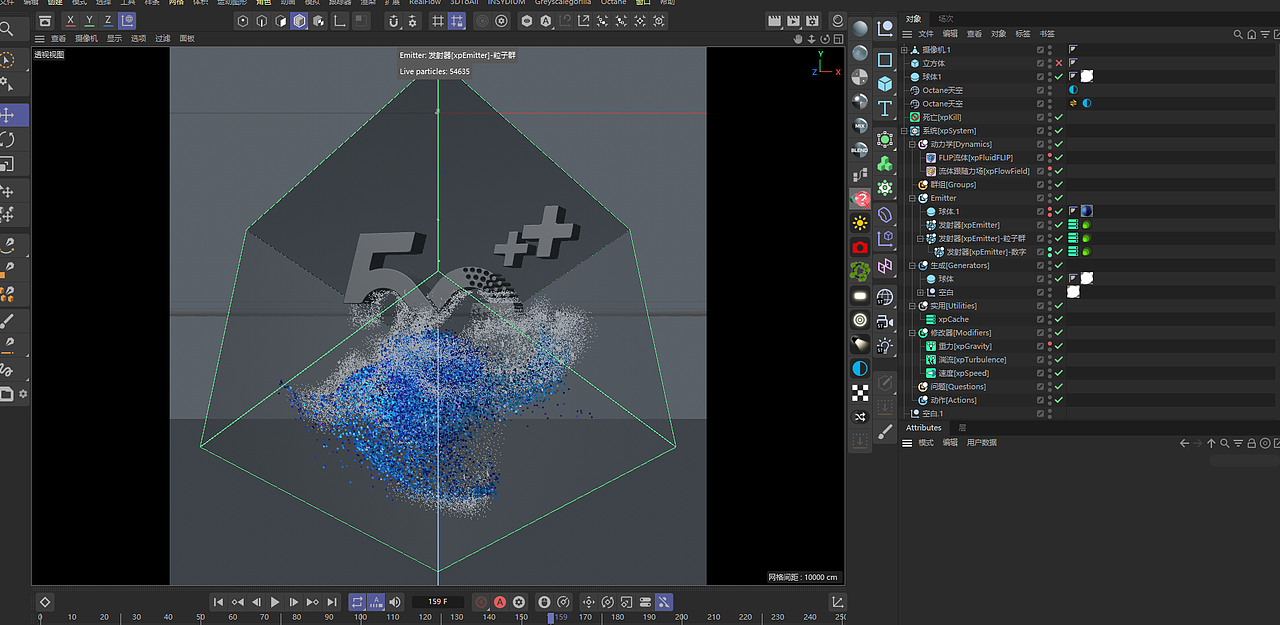1280x625 pixels.
Task: Click the go-to-start playback button
Action: point(218,601)
